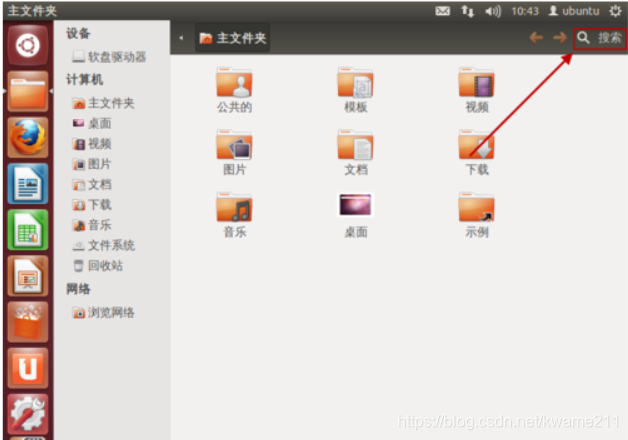Open the session power gear menu

tap(615, 11)
